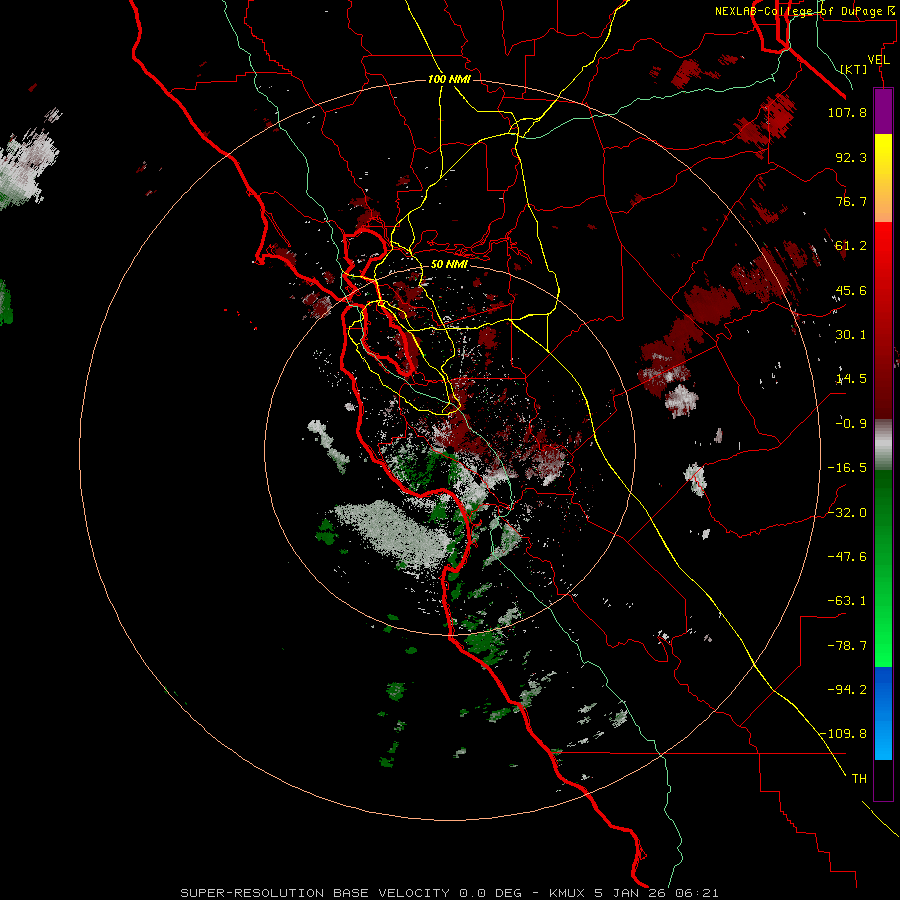900x900 pixels.
Task: Pick the purple top segment of color bar
Action: point(883,111)
